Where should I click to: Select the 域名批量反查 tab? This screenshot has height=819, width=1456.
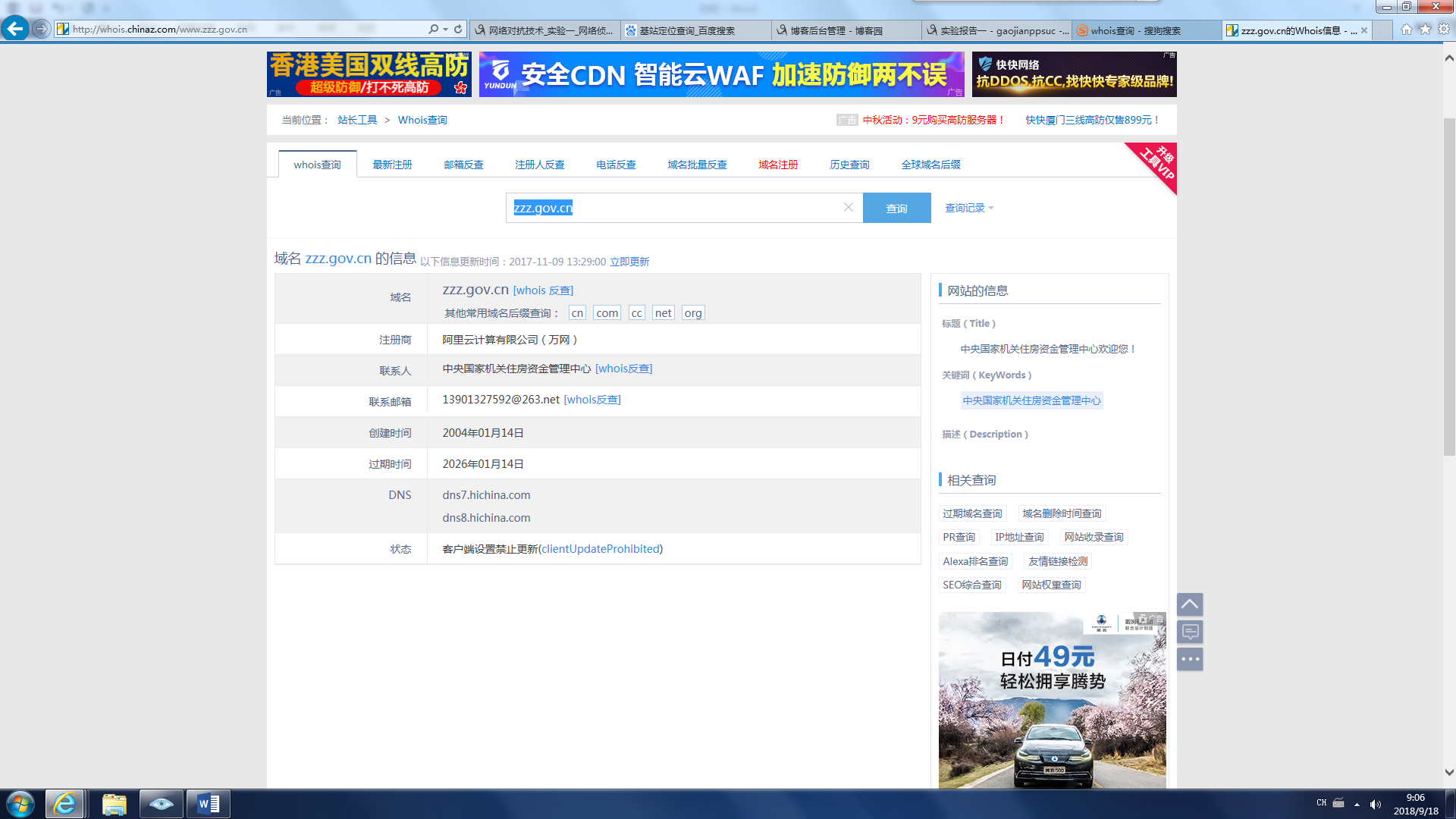coord(697,165)
